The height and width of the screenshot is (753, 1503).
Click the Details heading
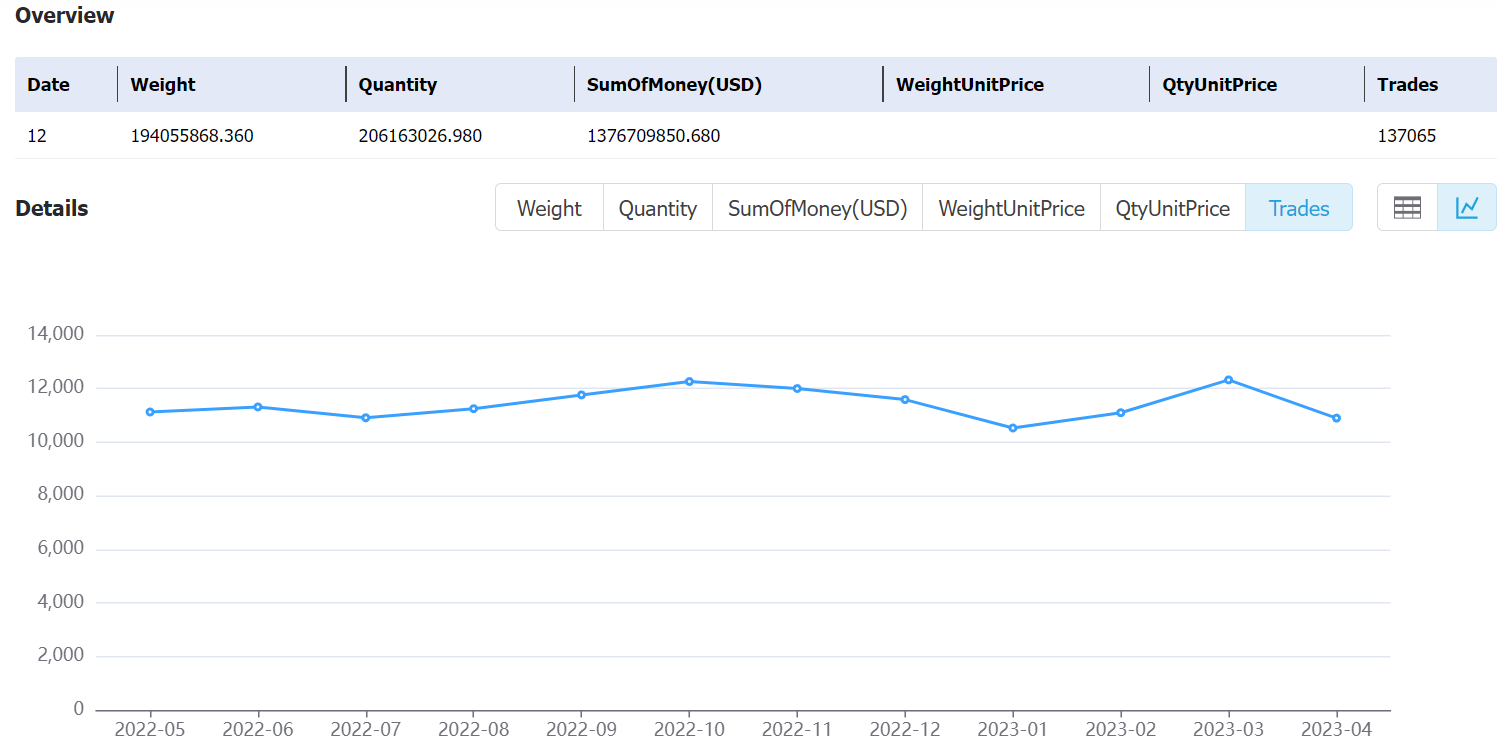[52, 208]
